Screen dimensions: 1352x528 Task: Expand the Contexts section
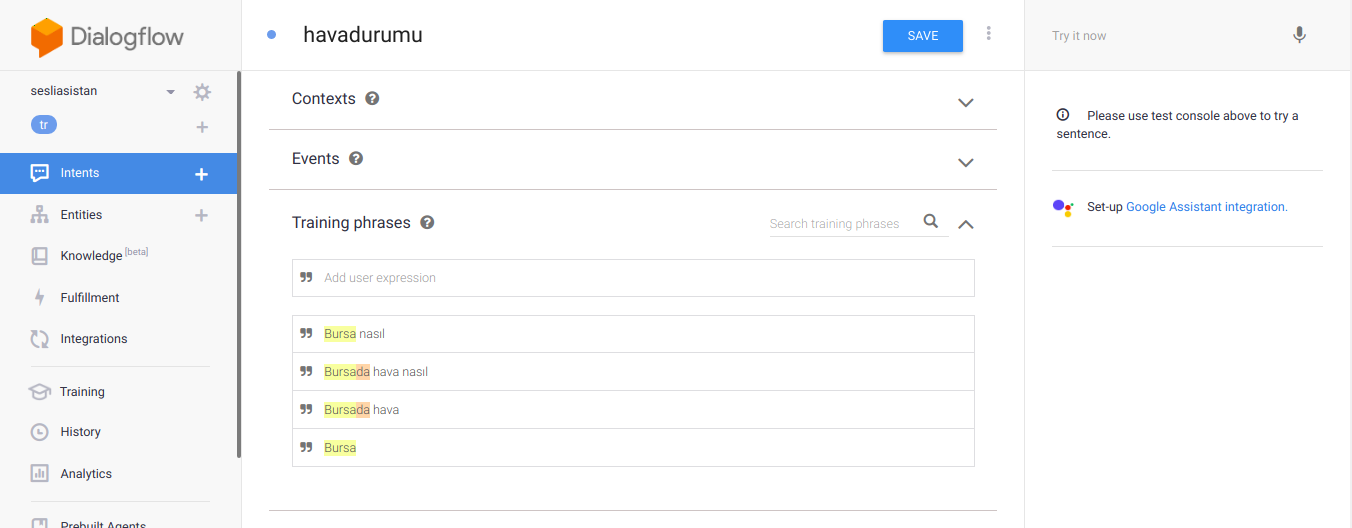965,102
